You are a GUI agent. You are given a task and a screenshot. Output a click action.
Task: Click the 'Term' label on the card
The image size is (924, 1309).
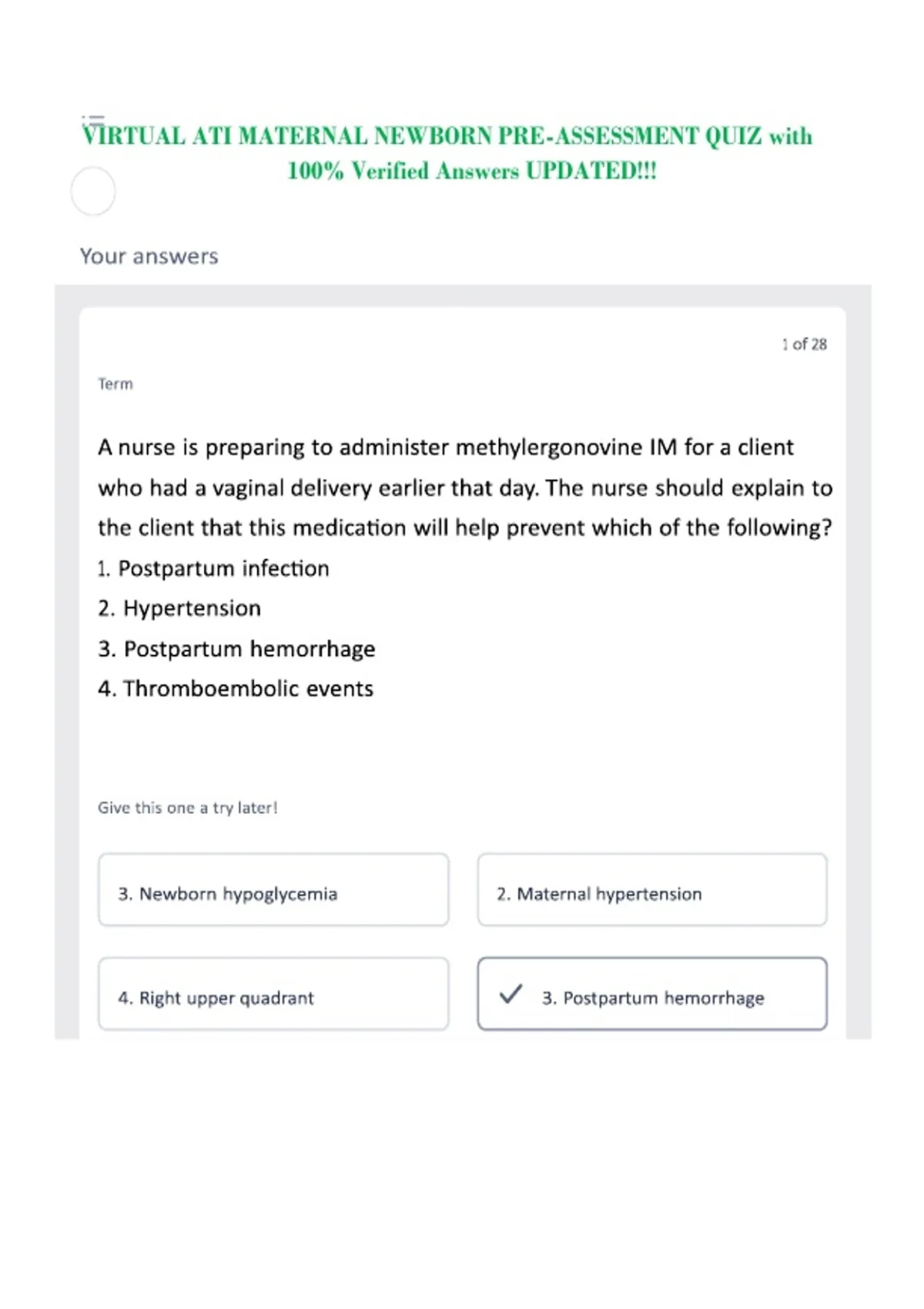click(x=115, y=383)
